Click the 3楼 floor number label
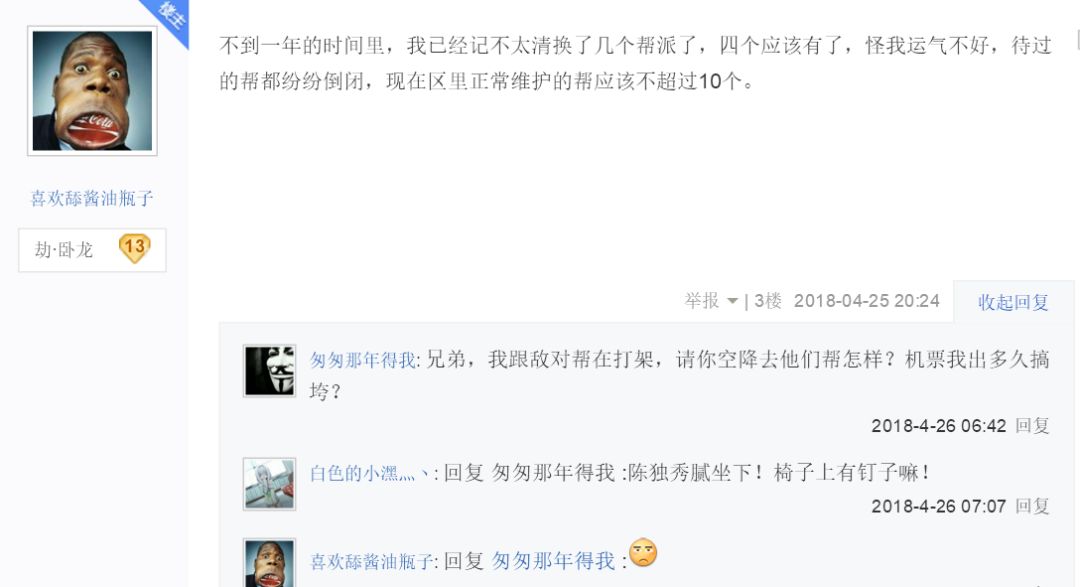Screen dimensions: 1080x587 coord(767,300)
